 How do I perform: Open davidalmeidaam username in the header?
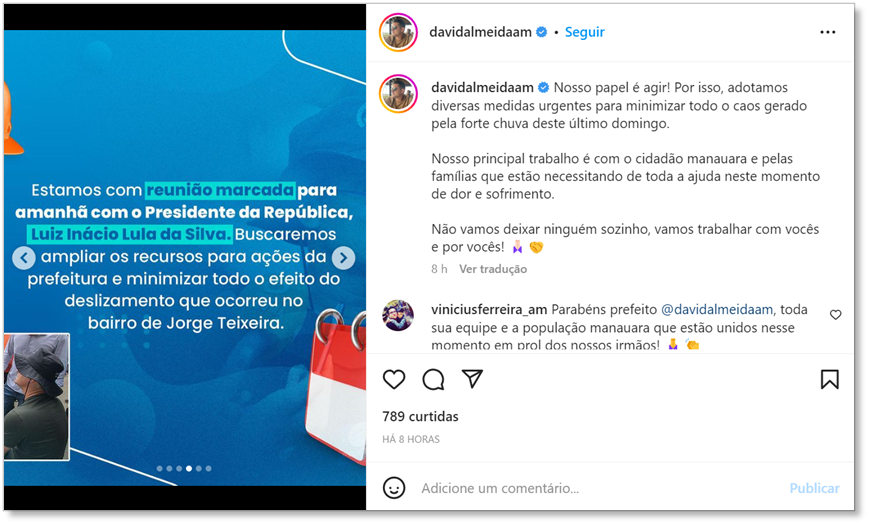click(x=480, y=32)
